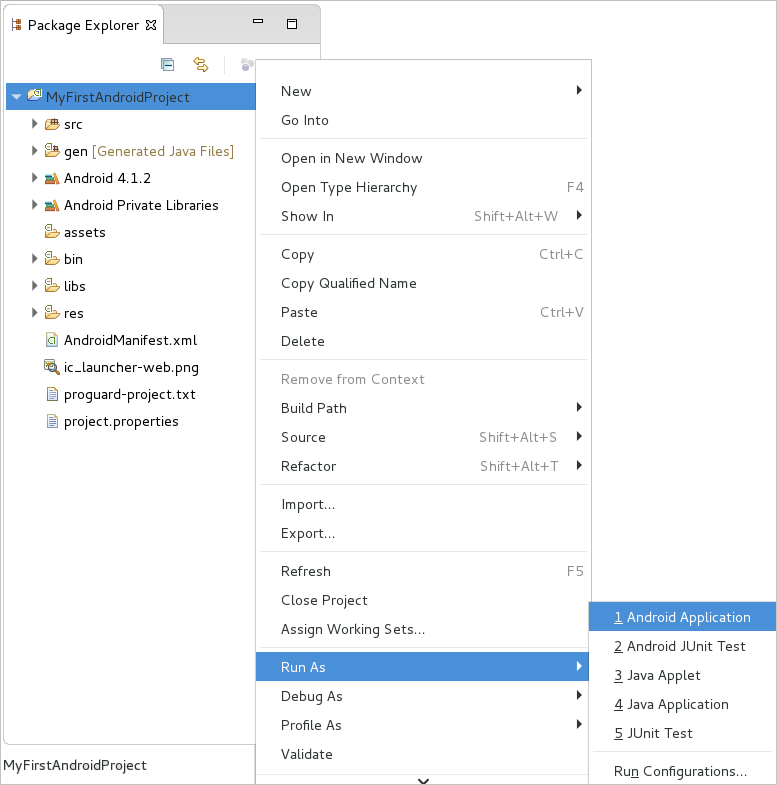
Task: Open the Run As submenu
Action: 423,667
